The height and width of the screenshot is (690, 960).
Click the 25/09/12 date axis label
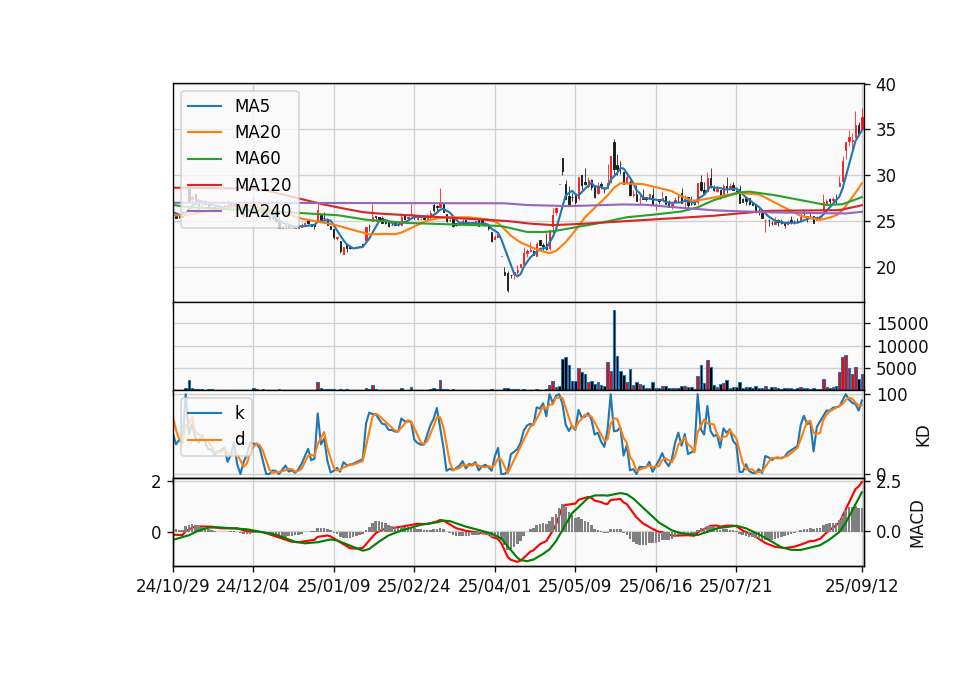click(x=862, y=586)
